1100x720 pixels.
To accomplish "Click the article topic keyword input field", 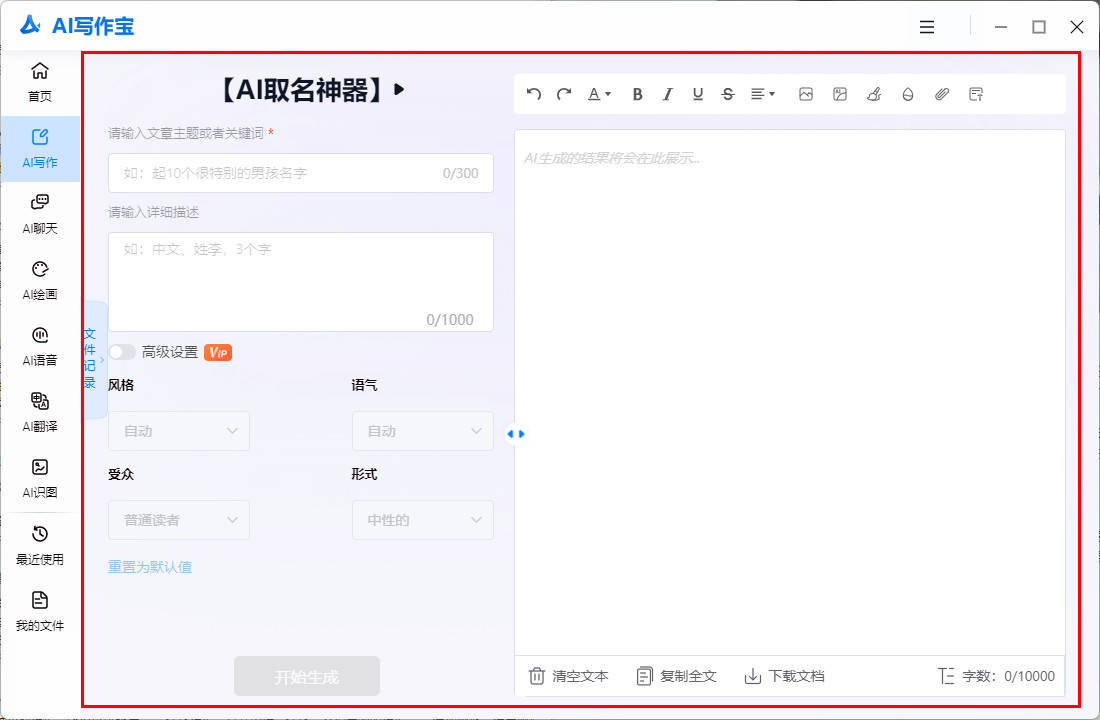I will tap(280, 173).
